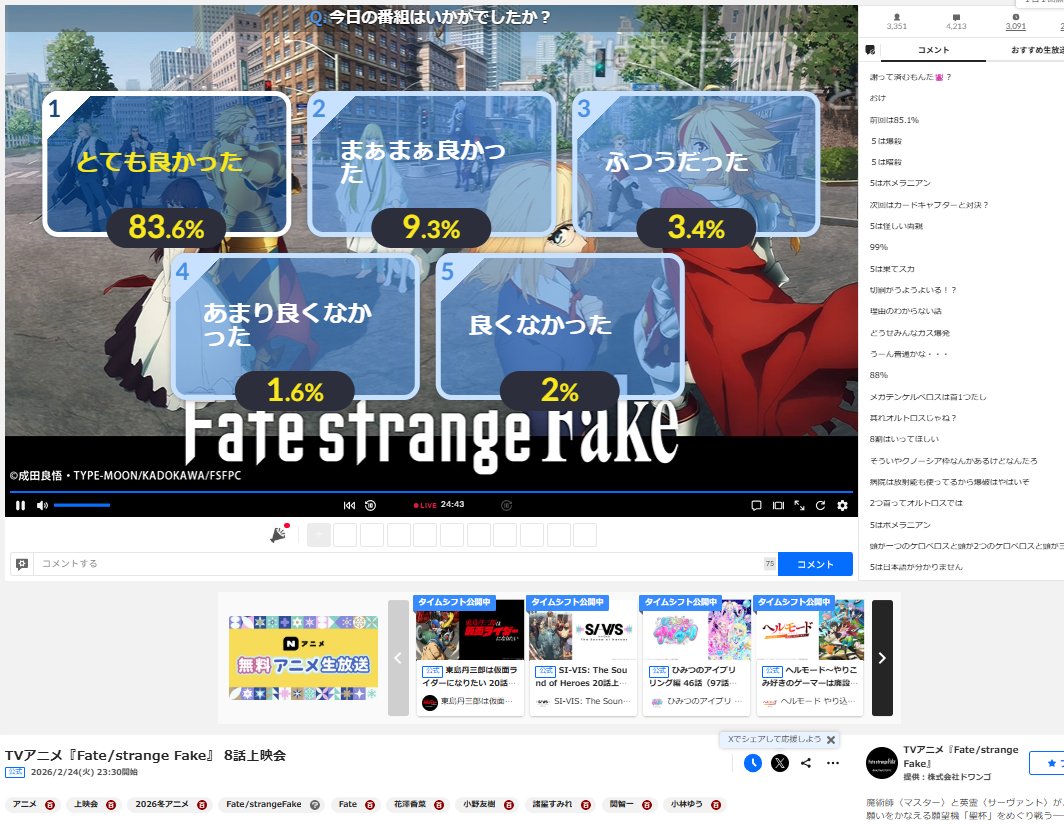Open the 花澤香菜 tag
This screenshot has width=1064, height=824.
click(410, 804)
